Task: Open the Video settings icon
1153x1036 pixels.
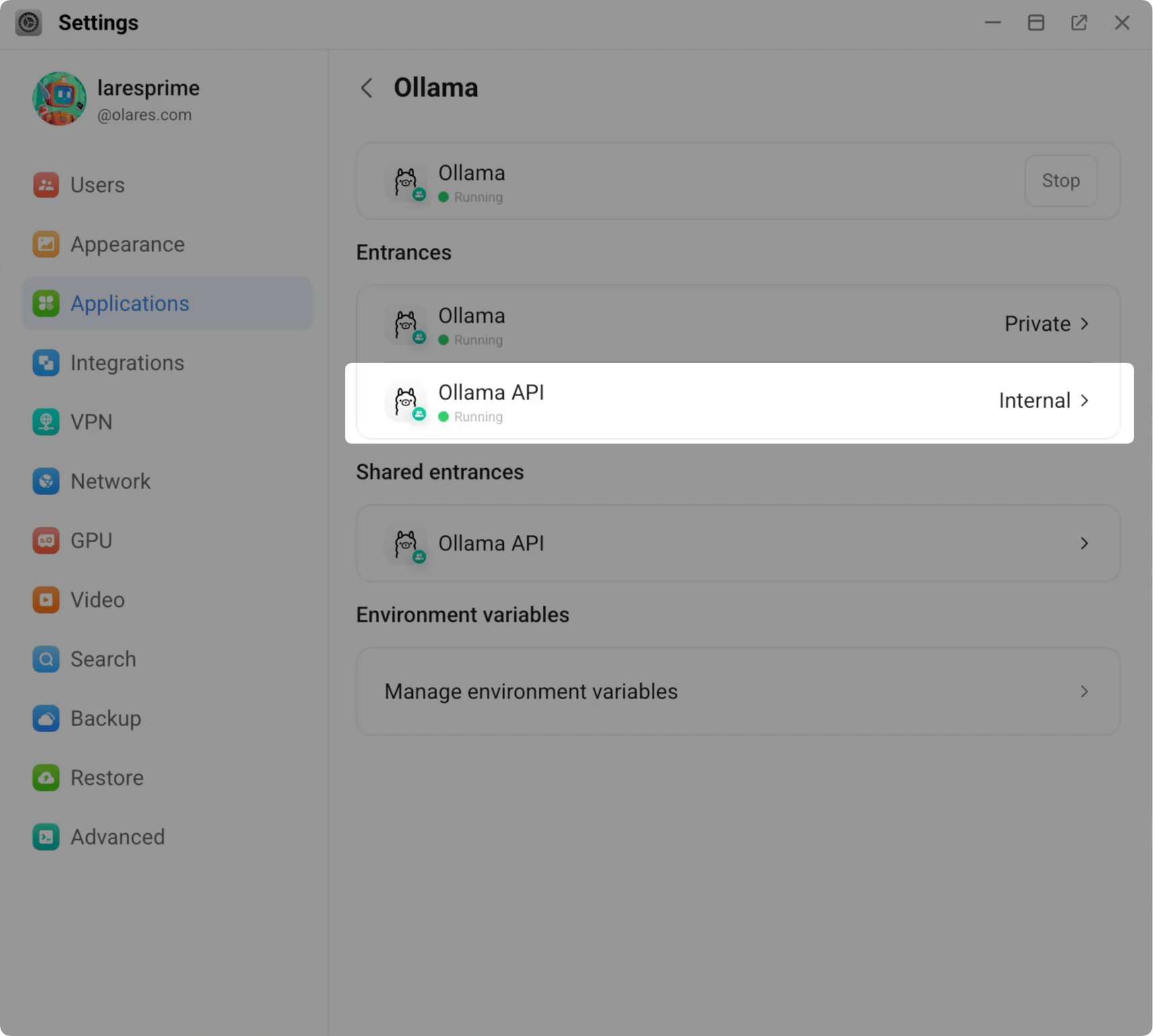Action: [x=45, y=600]
